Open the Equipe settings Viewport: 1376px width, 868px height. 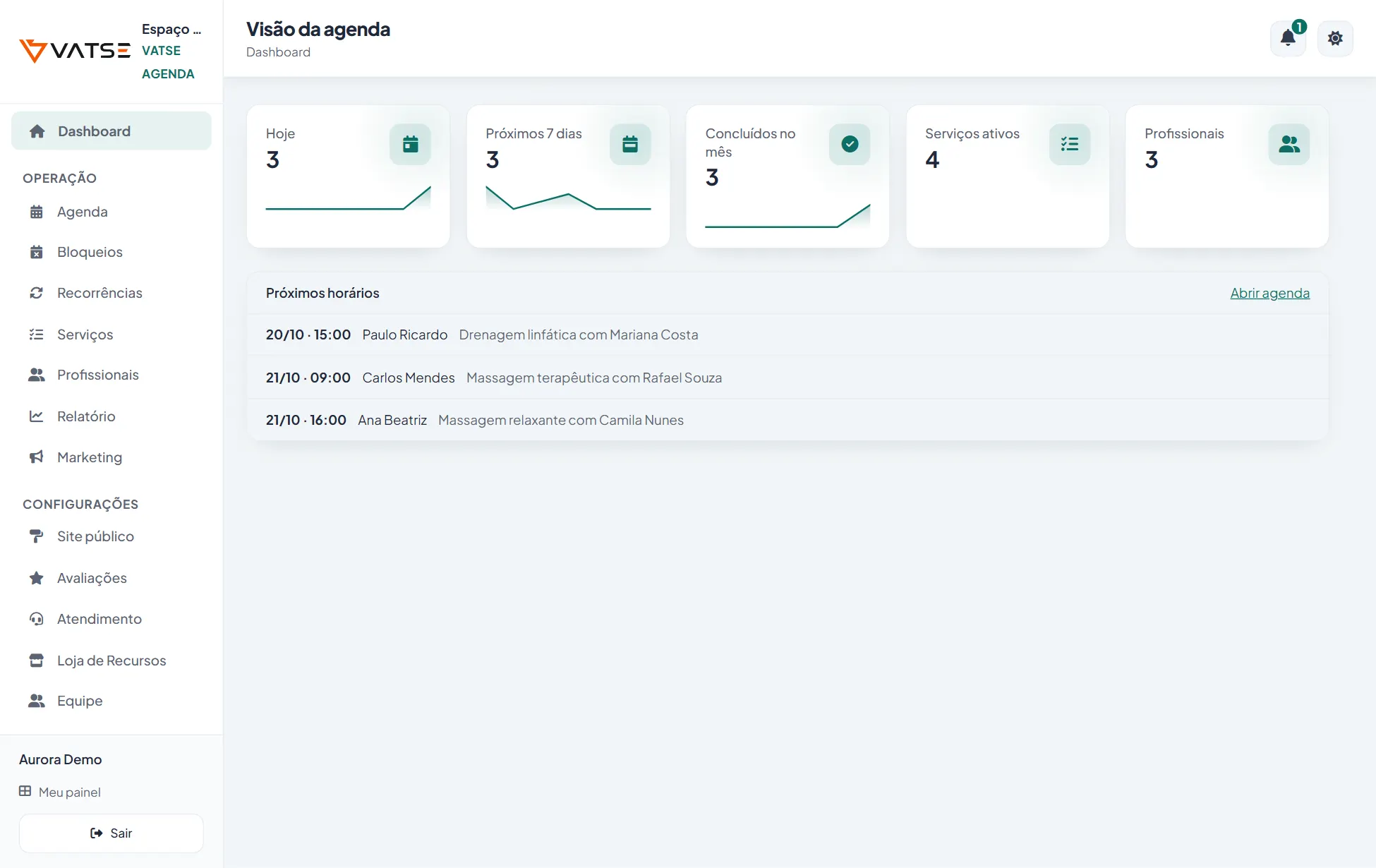click(x=111, y=701)
